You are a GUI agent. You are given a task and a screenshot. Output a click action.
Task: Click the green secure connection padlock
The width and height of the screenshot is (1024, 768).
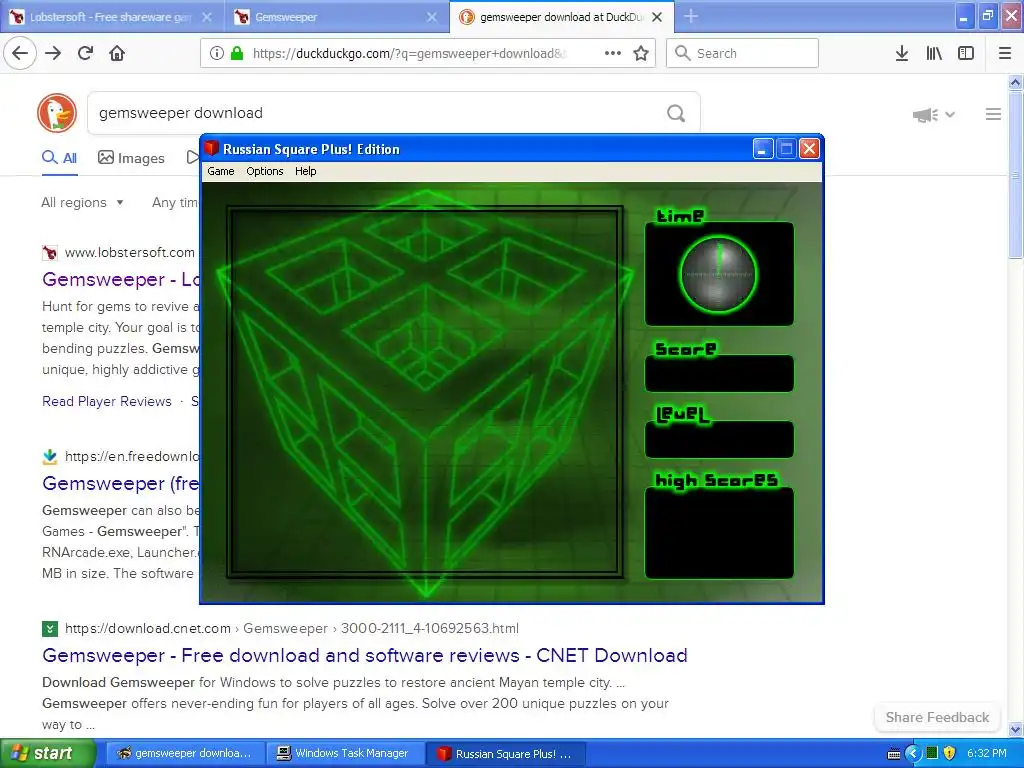pyautogui.click(x=237, y=53)
